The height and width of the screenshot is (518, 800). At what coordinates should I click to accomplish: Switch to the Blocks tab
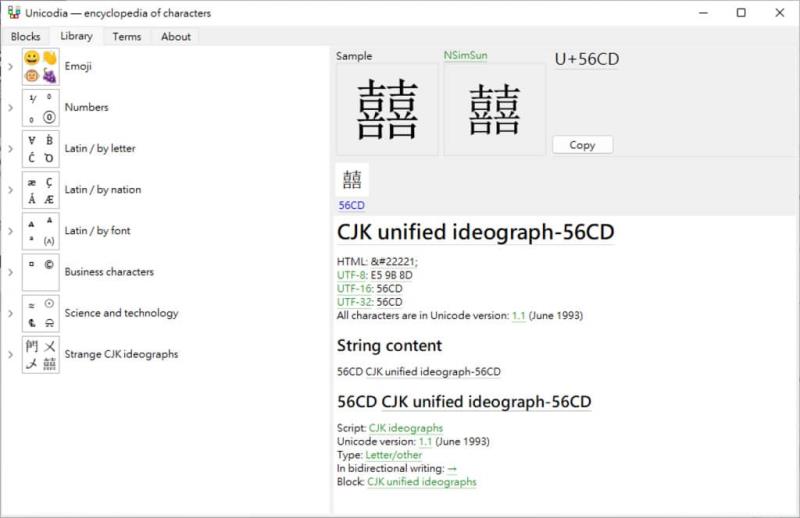point(26,37)
